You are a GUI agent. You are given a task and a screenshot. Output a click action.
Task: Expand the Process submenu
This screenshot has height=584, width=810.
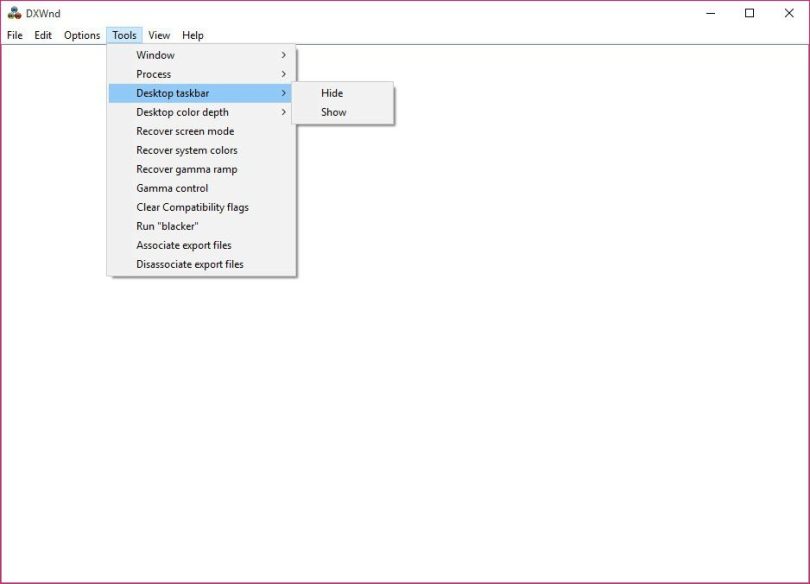(x=201, y=74)
